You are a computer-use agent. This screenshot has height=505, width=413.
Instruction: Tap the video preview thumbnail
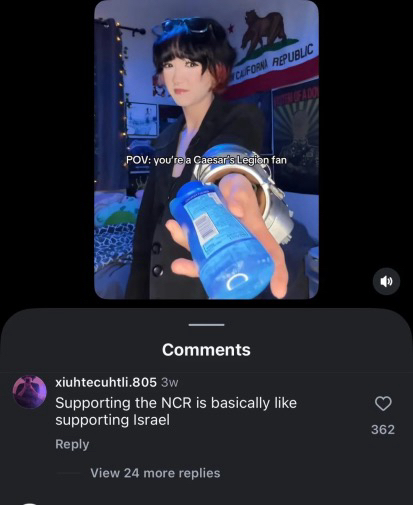click(206, 150)
